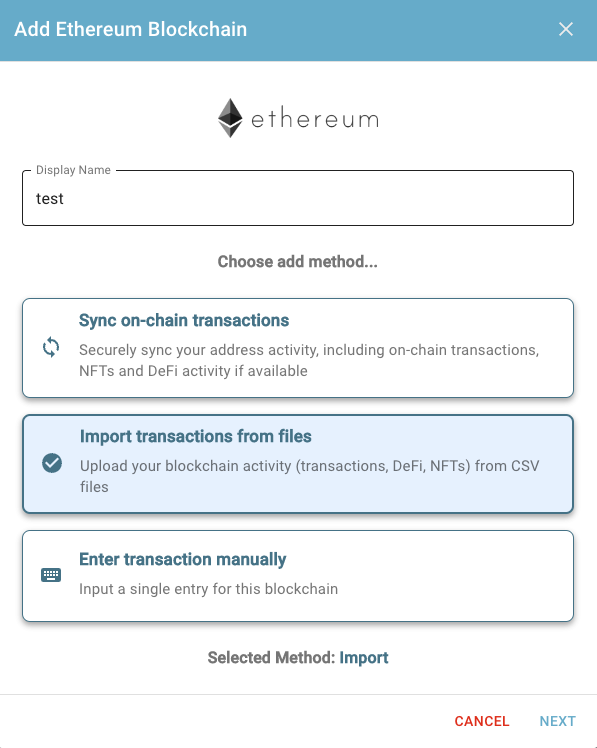Click the NEXT button
This screenshot has width=597, height=748.
pos(557,721)
